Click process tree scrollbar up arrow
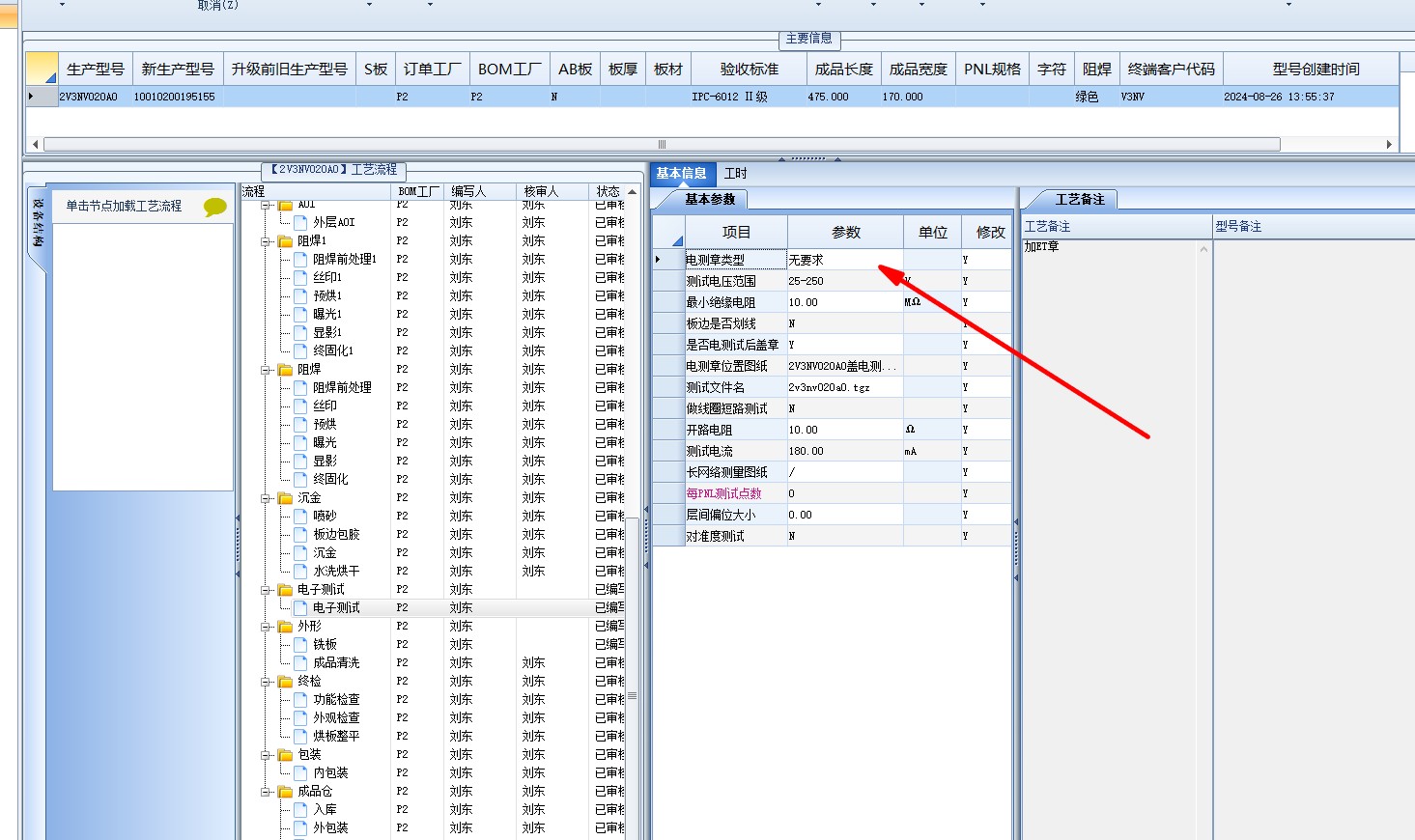Image resolution: width=1415 pixels, height=840 pixels. pyautogui.click(x=633, y=192)
